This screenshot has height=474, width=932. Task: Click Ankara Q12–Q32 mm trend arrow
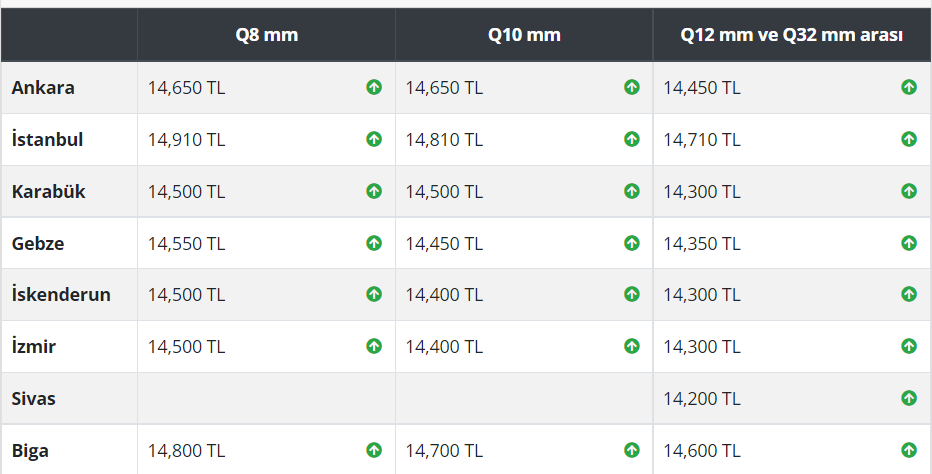pos(909,87)
